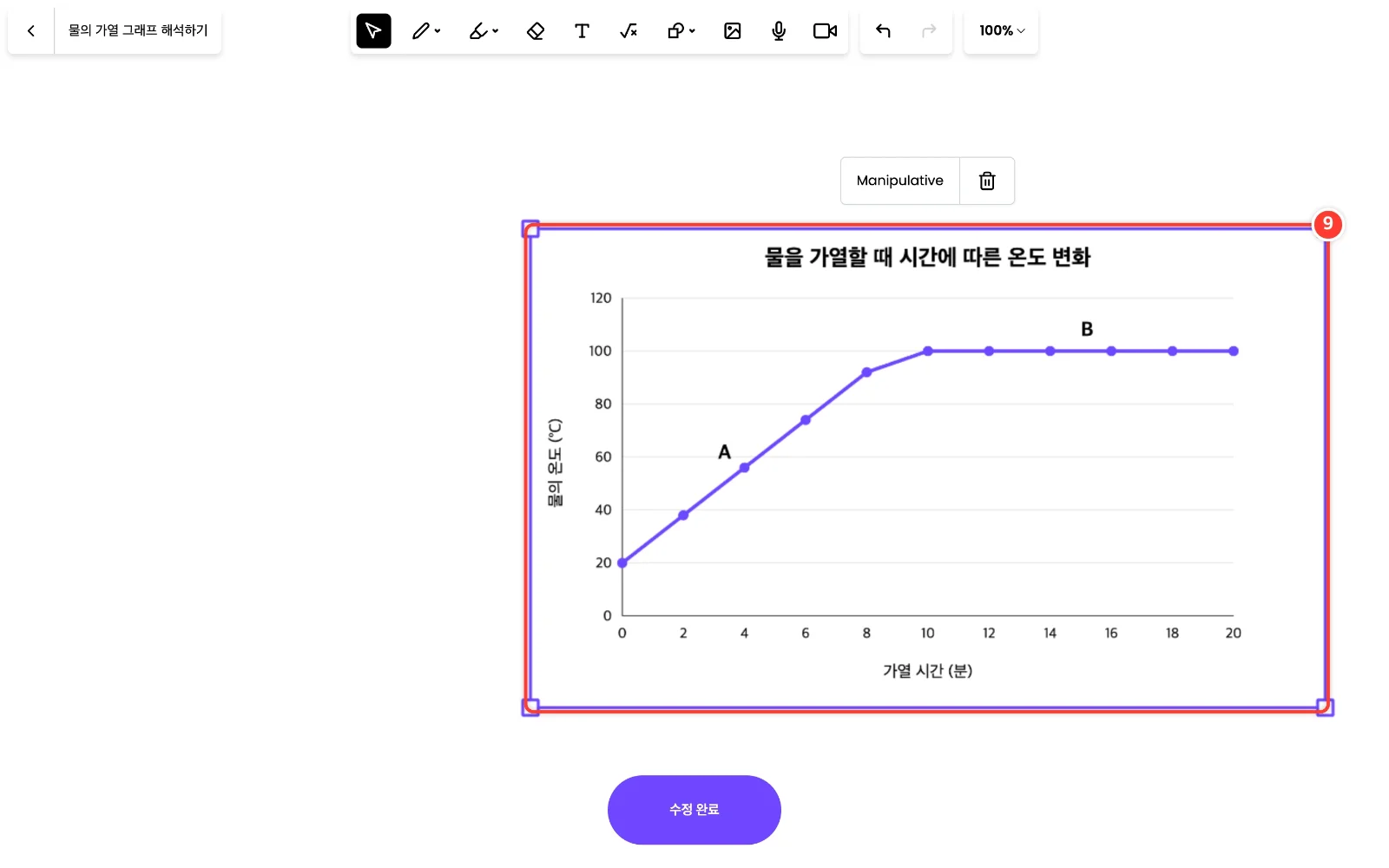
Task: Click the label B on the graph
Action: click(x=1087, y=329)
